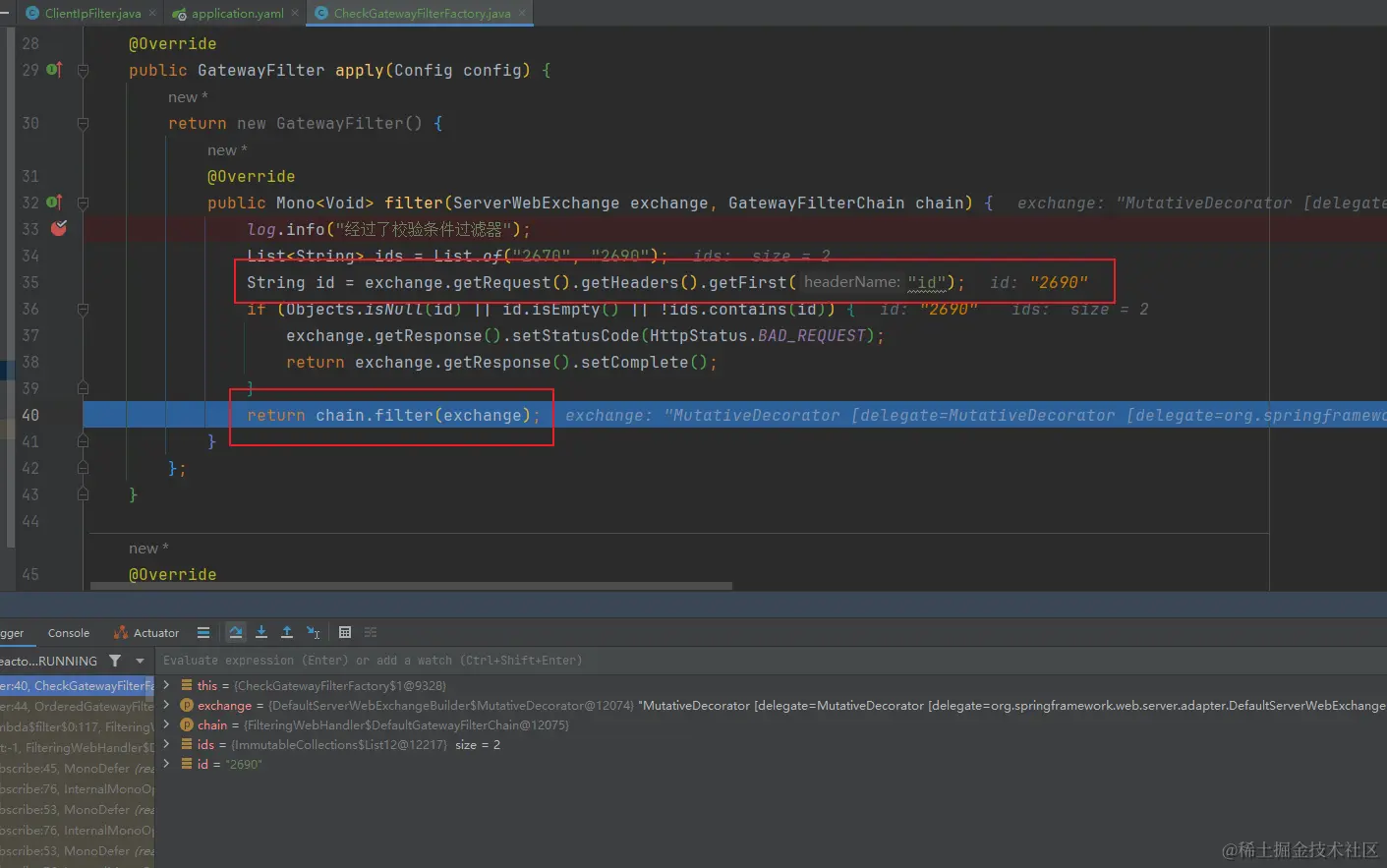
Task: Click the Step Over debugger icon
Action: [236, 632]
